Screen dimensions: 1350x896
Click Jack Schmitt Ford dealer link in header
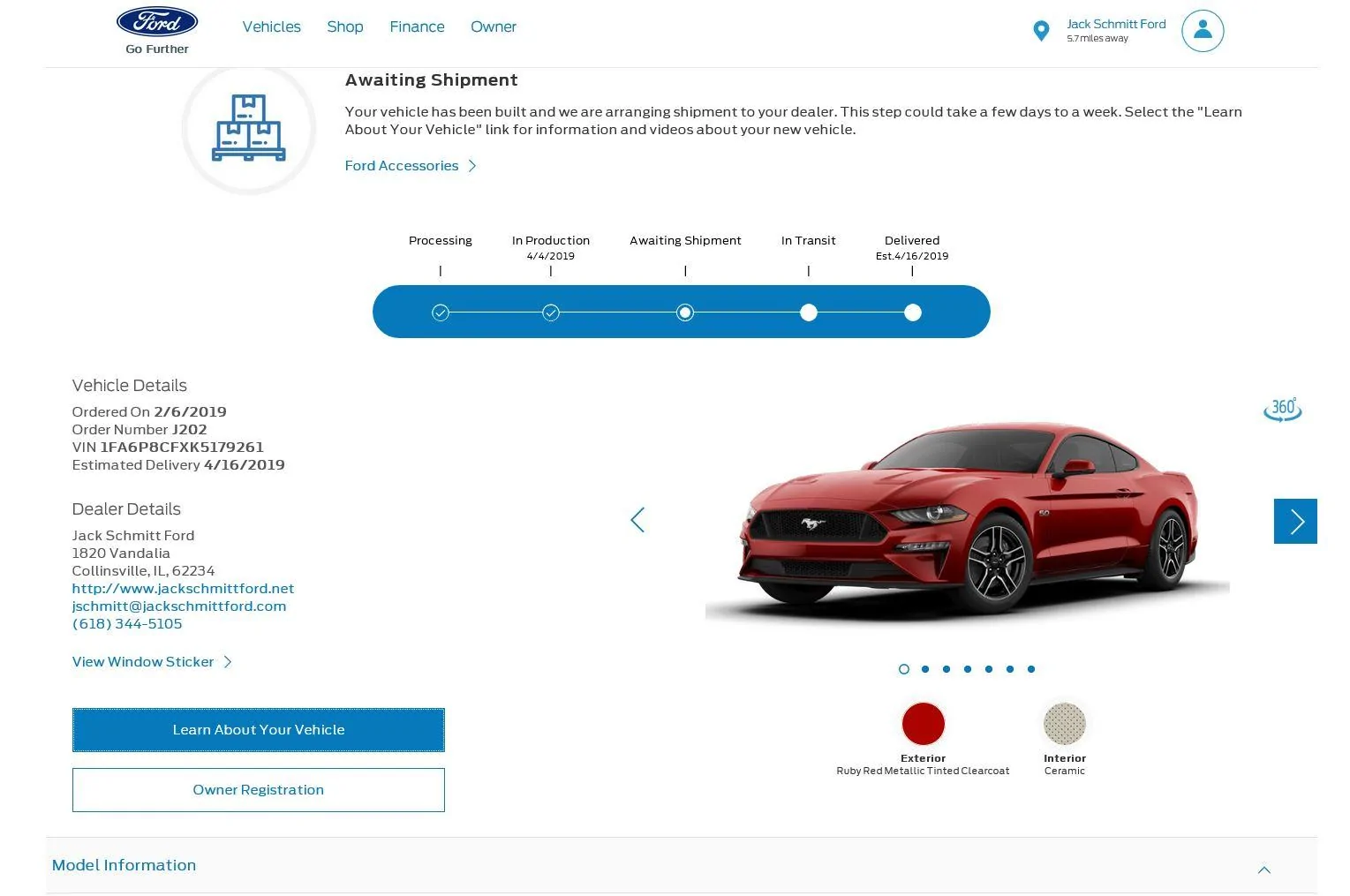pos(1116,24)
